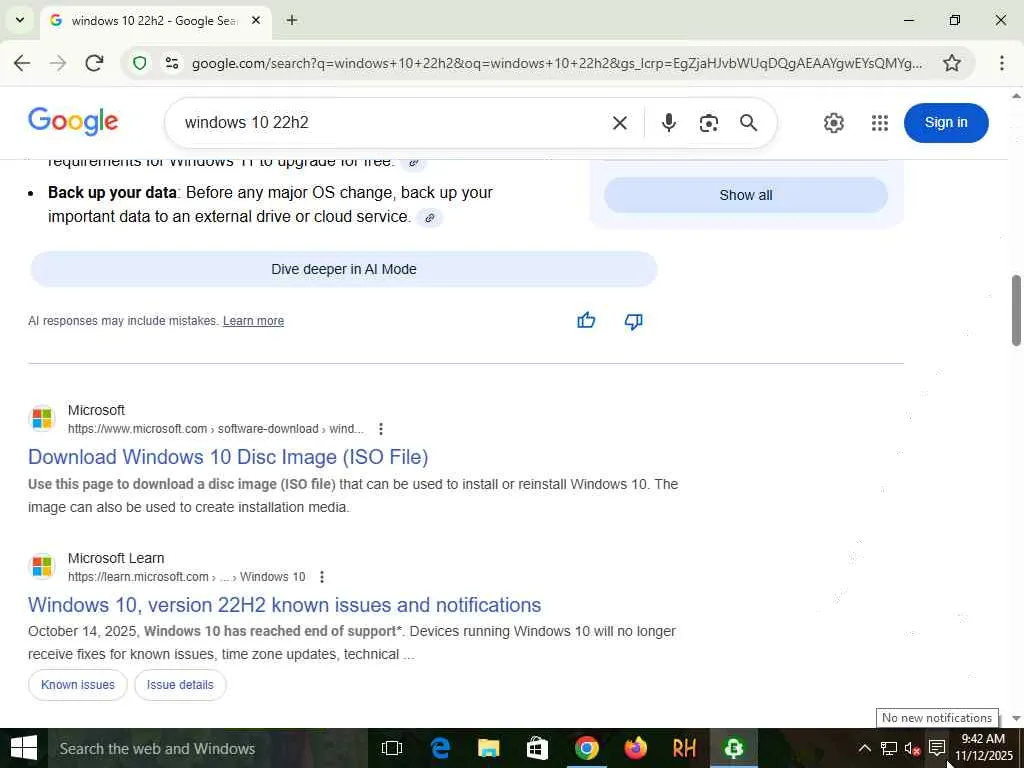The image size is (1024, 768).
Task: Open Microsoft Store from the taskbar
Action: [537, 748]
